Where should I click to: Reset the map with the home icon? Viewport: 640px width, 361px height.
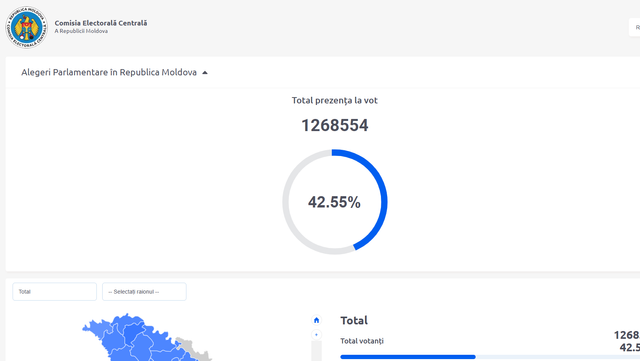tap(316, 320)
